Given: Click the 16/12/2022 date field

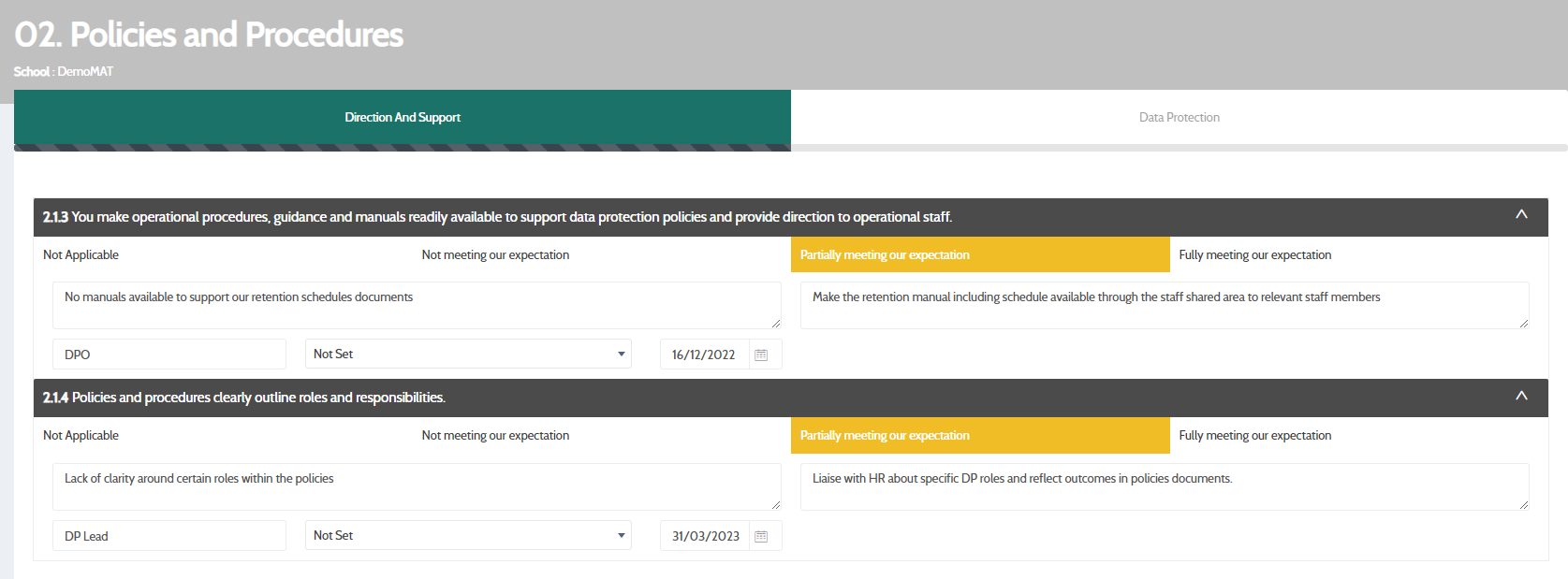Looking at the screenshot, I should click(x=704, y=355).
